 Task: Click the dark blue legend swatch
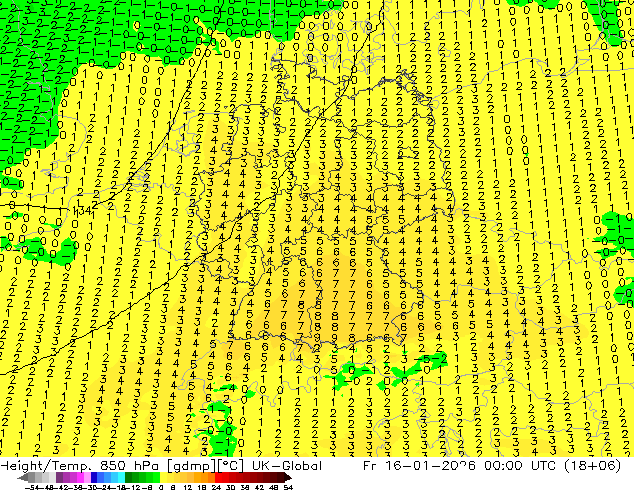click(94, 477)
